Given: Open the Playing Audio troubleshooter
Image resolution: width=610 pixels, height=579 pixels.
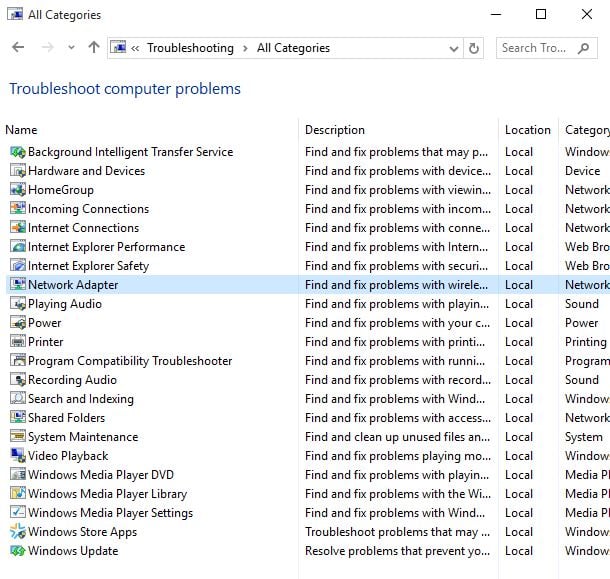Looking at the screenshot, I should [x=65, y=304].
